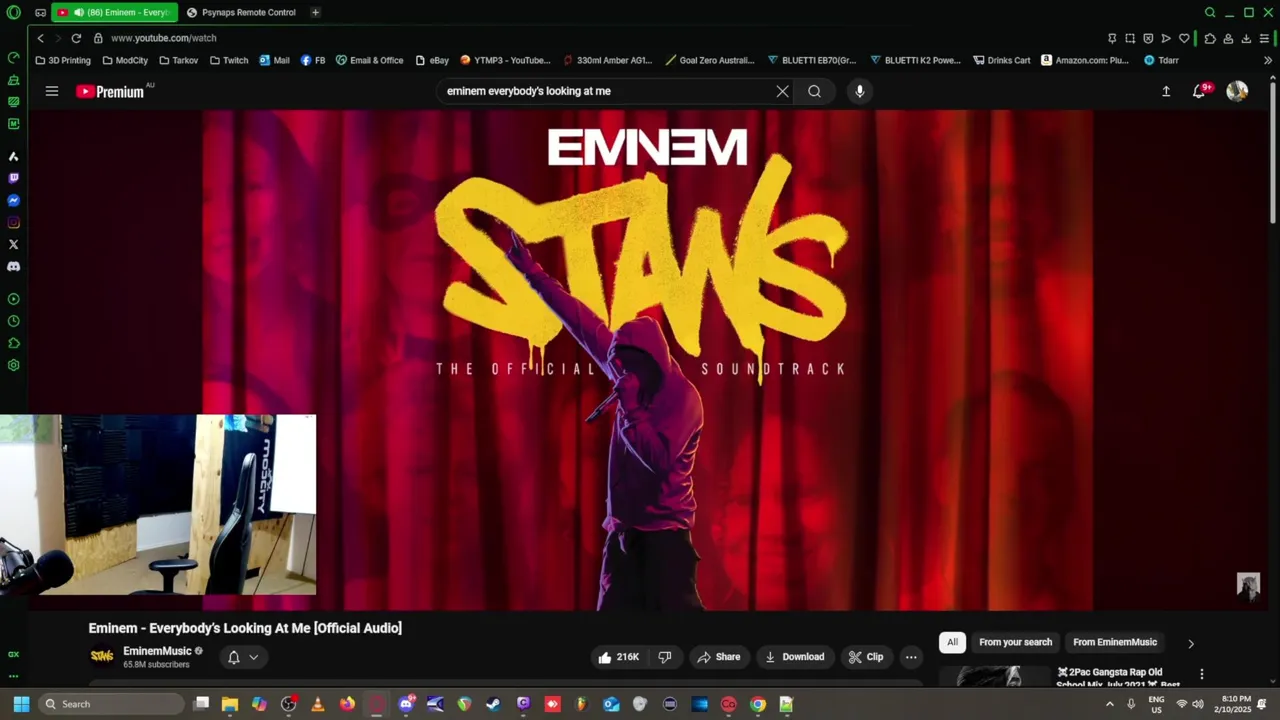
Task: Open Steam from the taskbar
Action: point(494,704)
